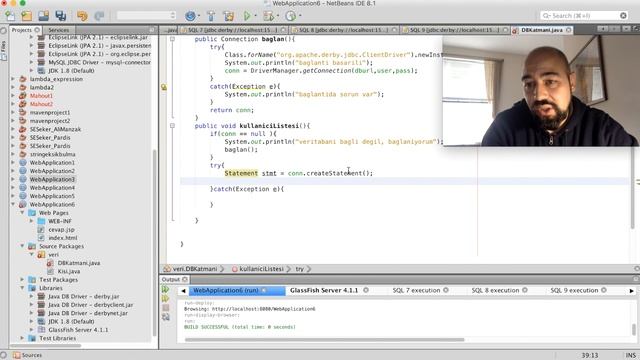Open the GlassFish Server 4.1.1 output tab
The image size is (640, 360).
324,290
